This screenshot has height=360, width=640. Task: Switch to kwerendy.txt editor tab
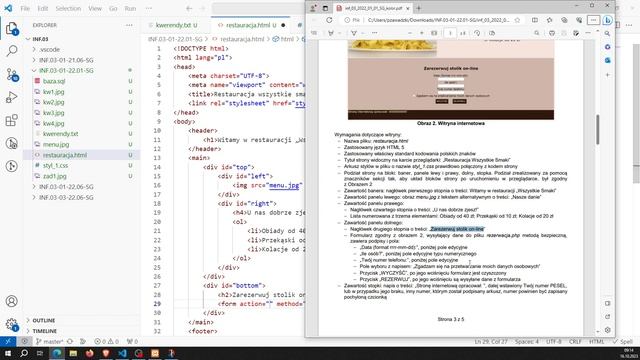click(176, 25)
